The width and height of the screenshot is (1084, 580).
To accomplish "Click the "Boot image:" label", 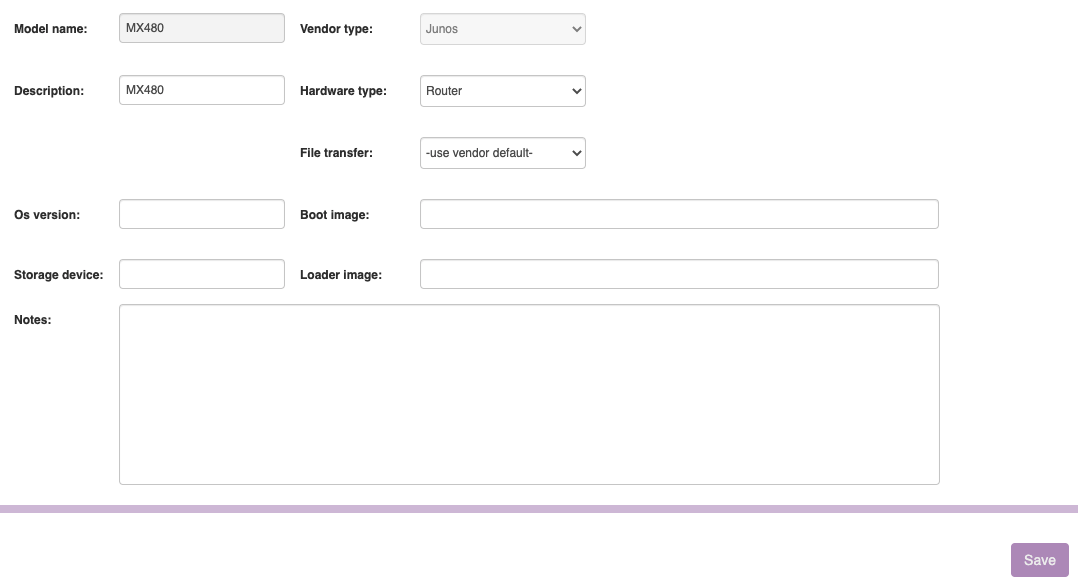I will coord(334,215).
